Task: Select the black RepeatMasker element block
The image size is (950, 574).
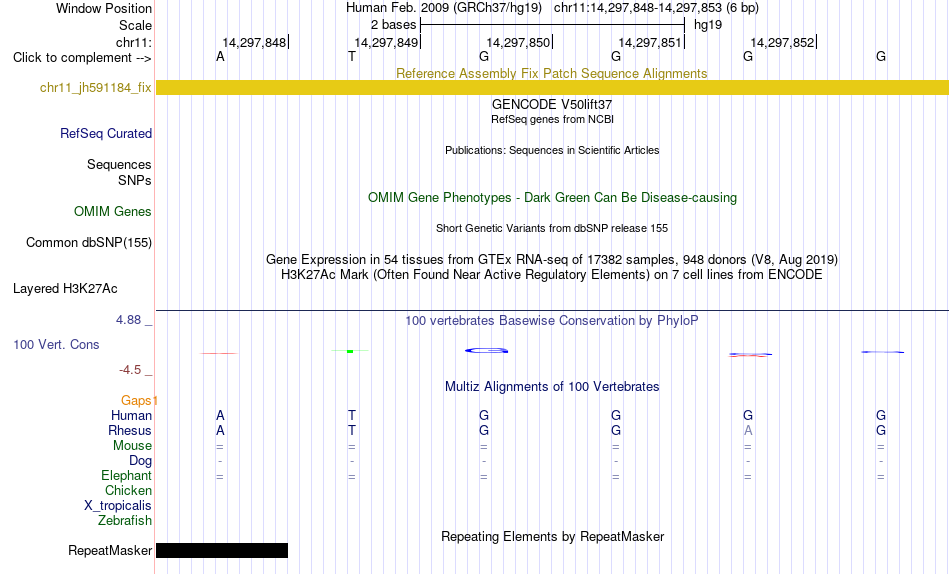Action: [222, 550]
